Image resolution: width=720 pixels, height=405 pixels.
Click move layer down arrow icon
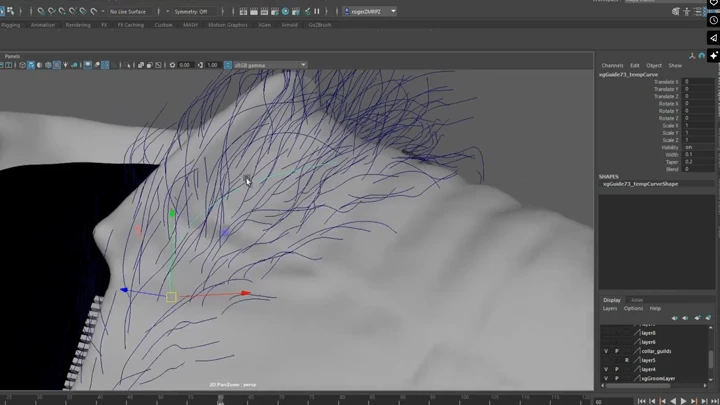685,318
